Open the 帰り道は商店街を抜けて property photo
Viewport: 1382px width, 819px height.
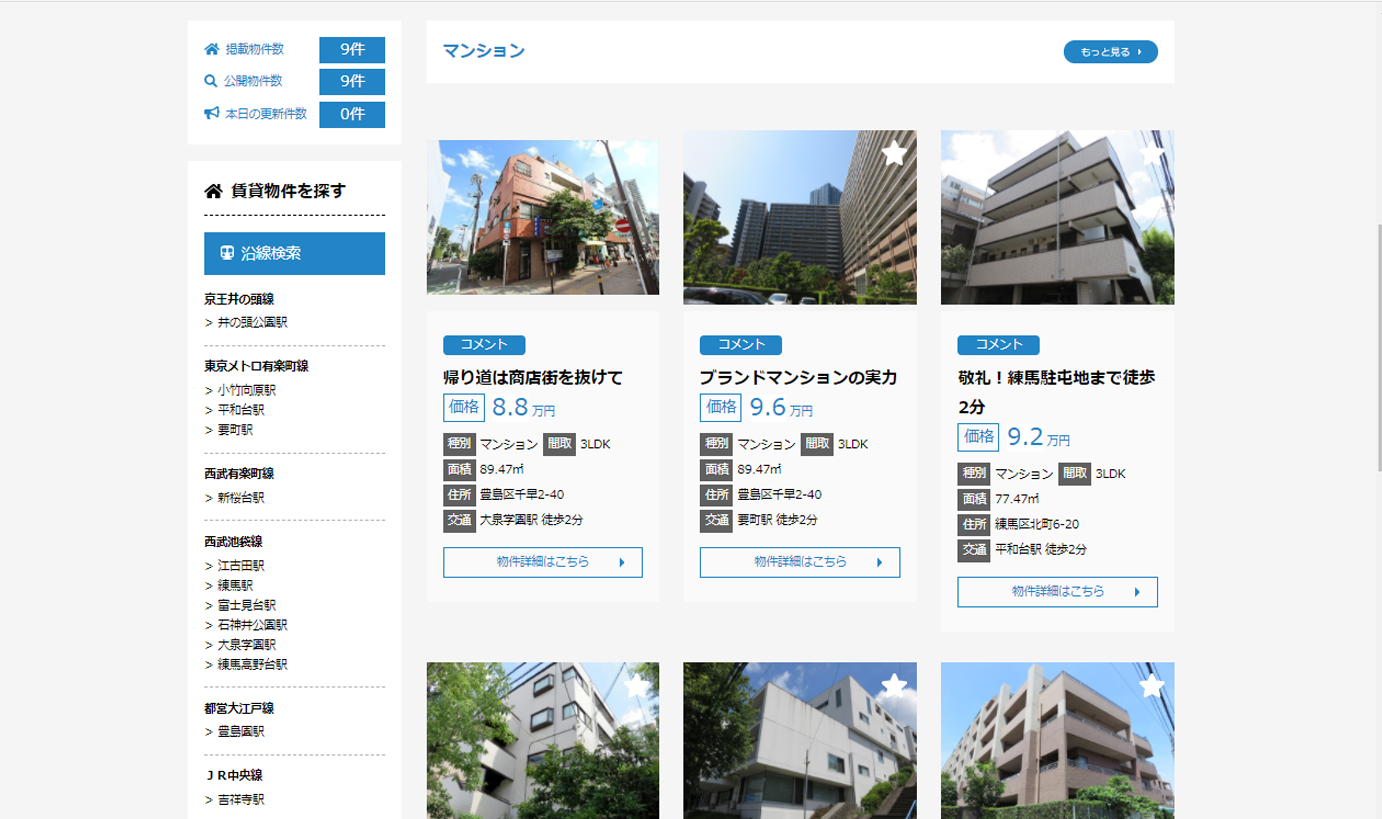542,218
